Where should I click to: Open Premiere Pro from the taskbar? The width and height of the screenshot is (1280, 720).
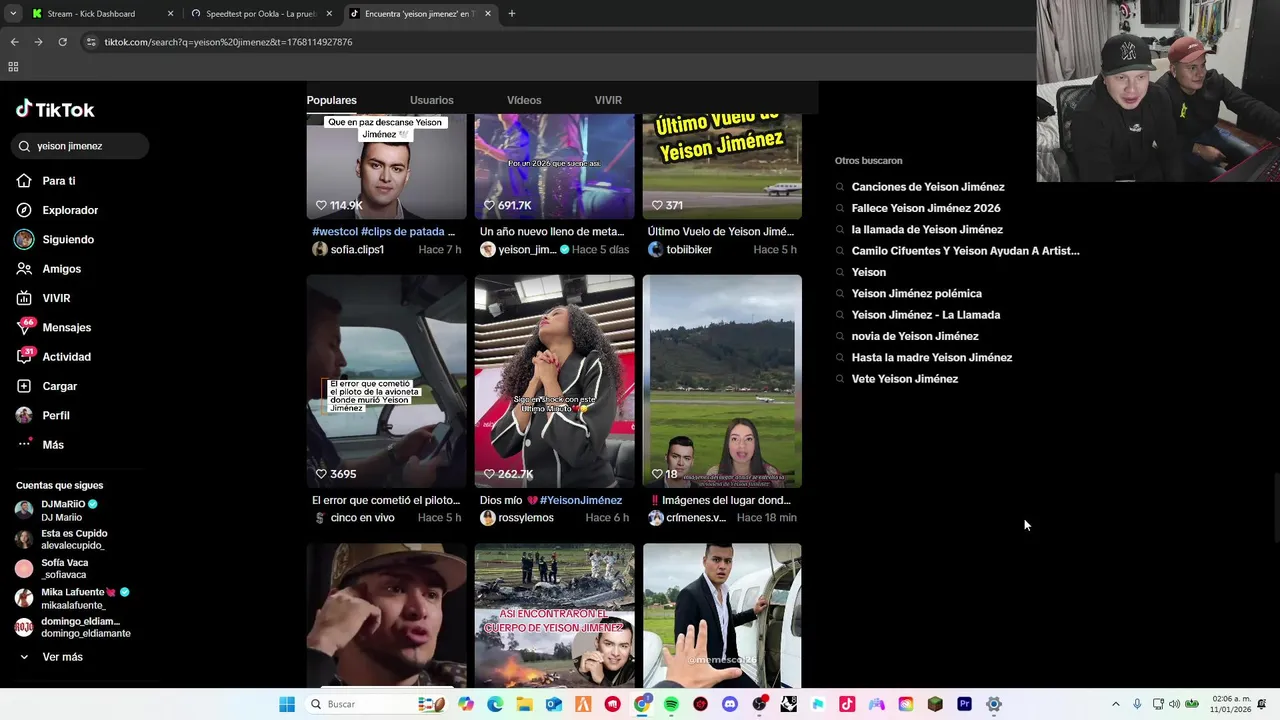click(x=964, y=704)
